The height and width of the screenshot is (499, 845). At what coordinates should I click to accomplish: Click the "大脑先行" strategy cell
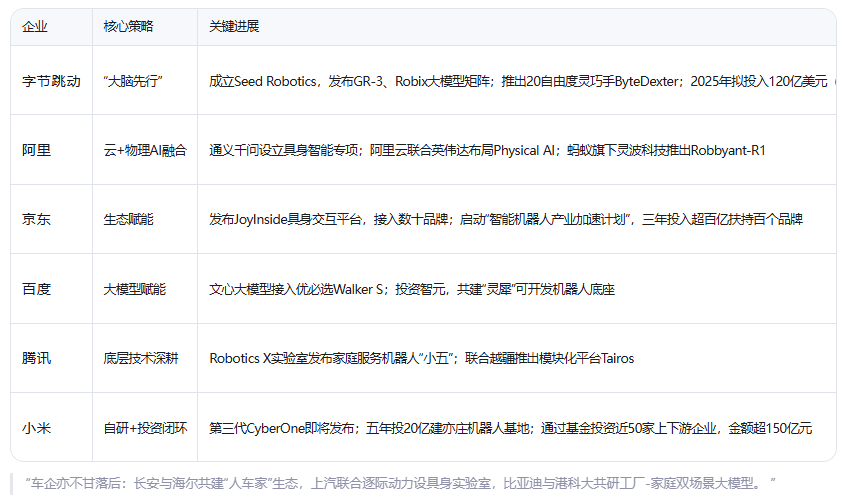(133, 81)
